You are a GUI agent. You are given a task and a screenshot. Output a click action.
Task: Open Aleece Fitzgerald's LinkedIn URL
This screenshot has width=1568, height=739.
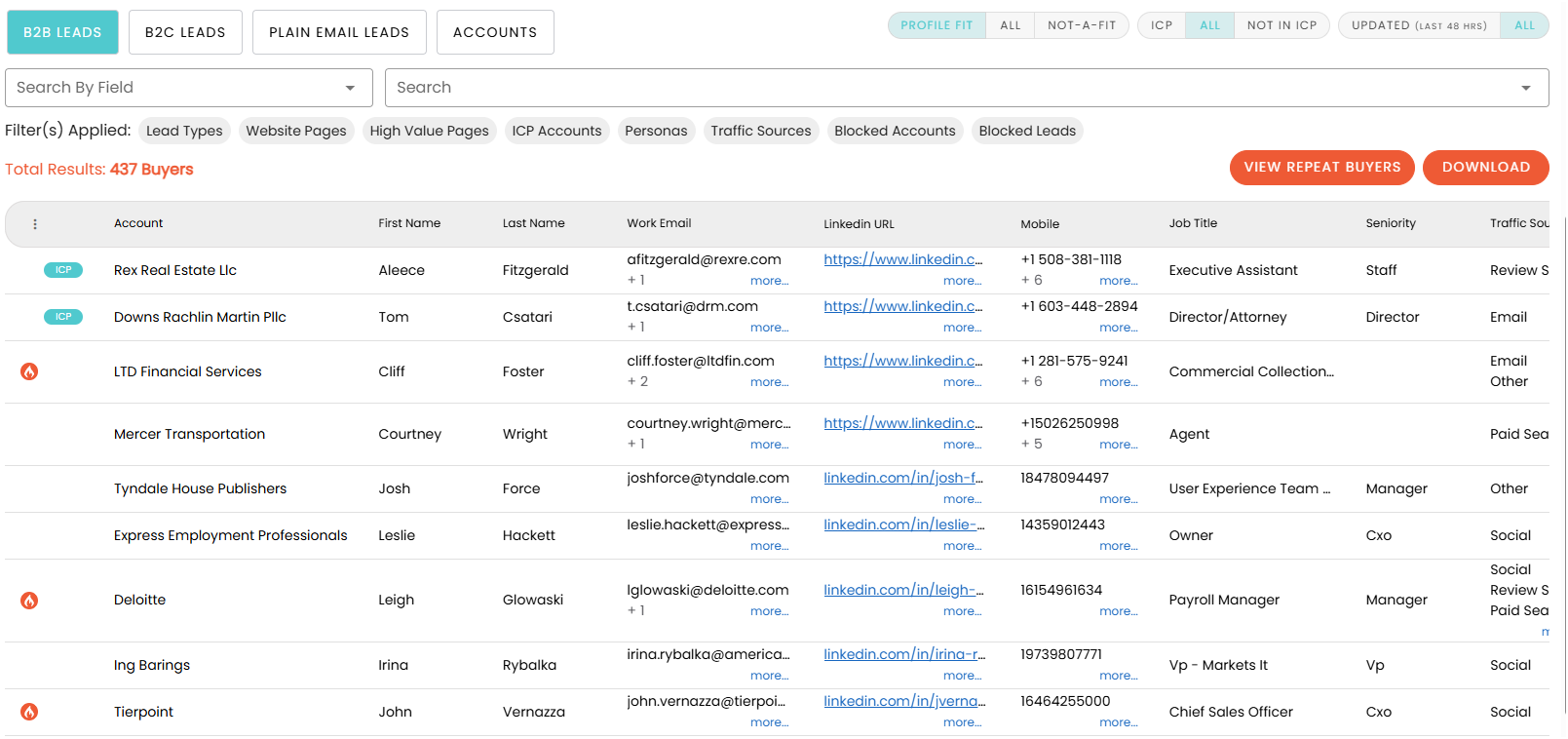pos(902,259)
